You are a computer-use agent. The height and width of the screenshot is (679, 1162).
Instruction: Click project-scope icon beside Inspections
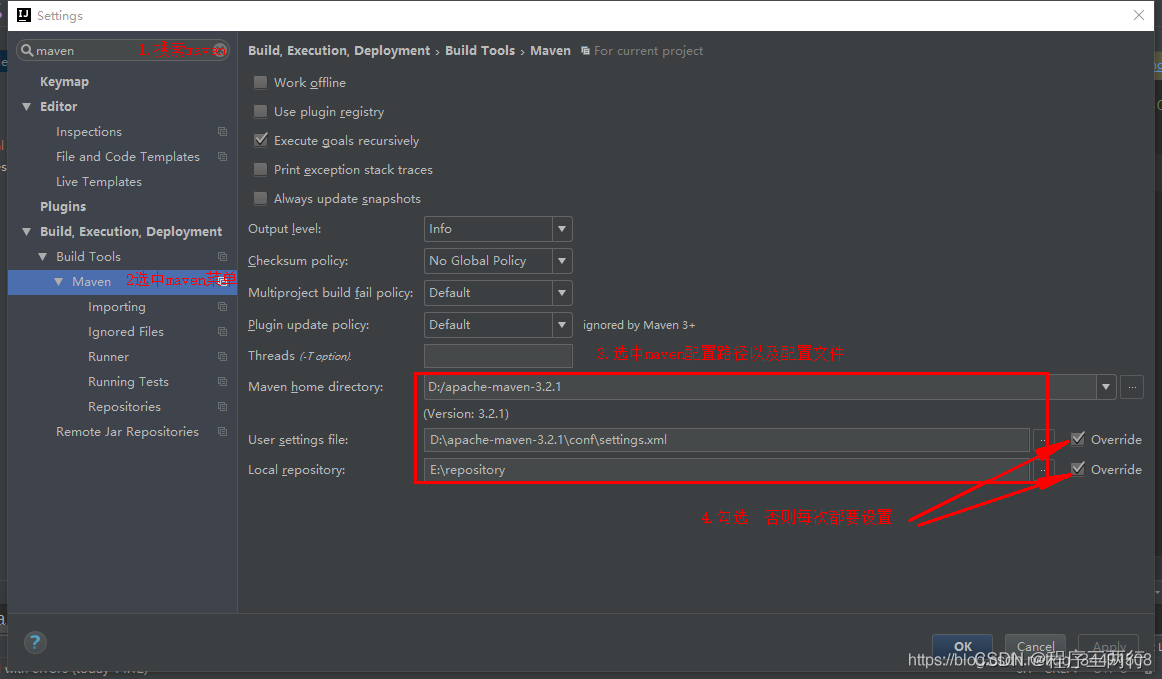tap(222, 131)
